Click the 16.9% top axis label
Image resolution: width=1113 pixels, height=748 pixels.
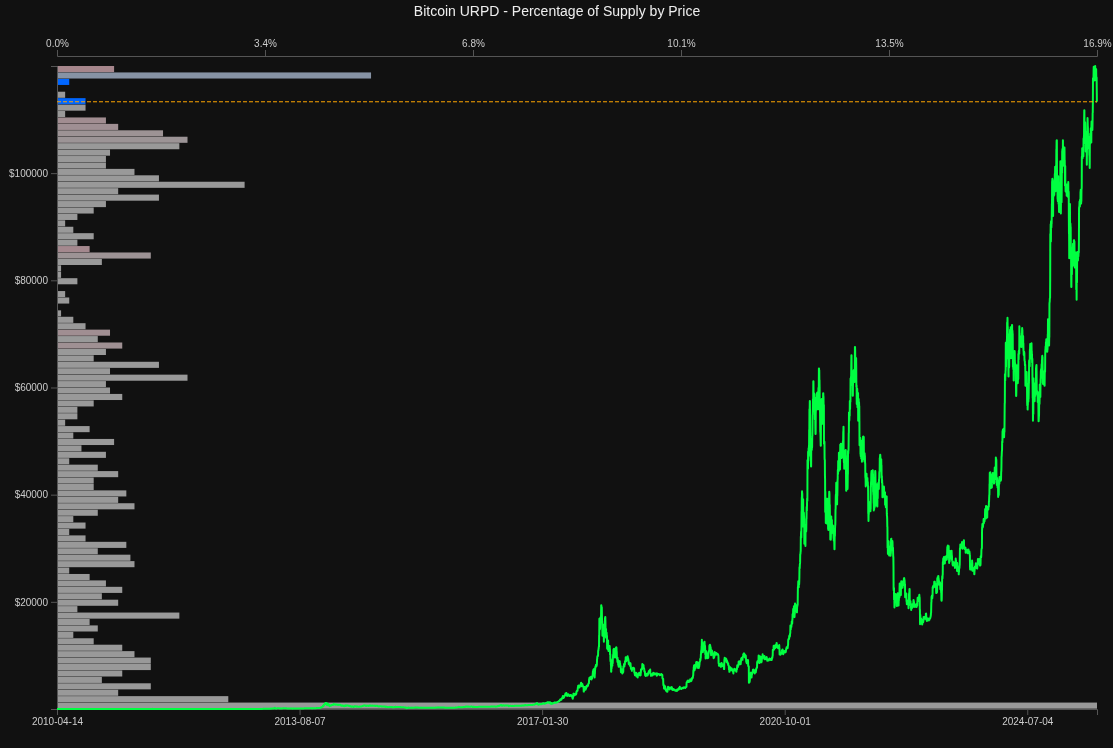pyautogui.click(x=1097, y=43)
